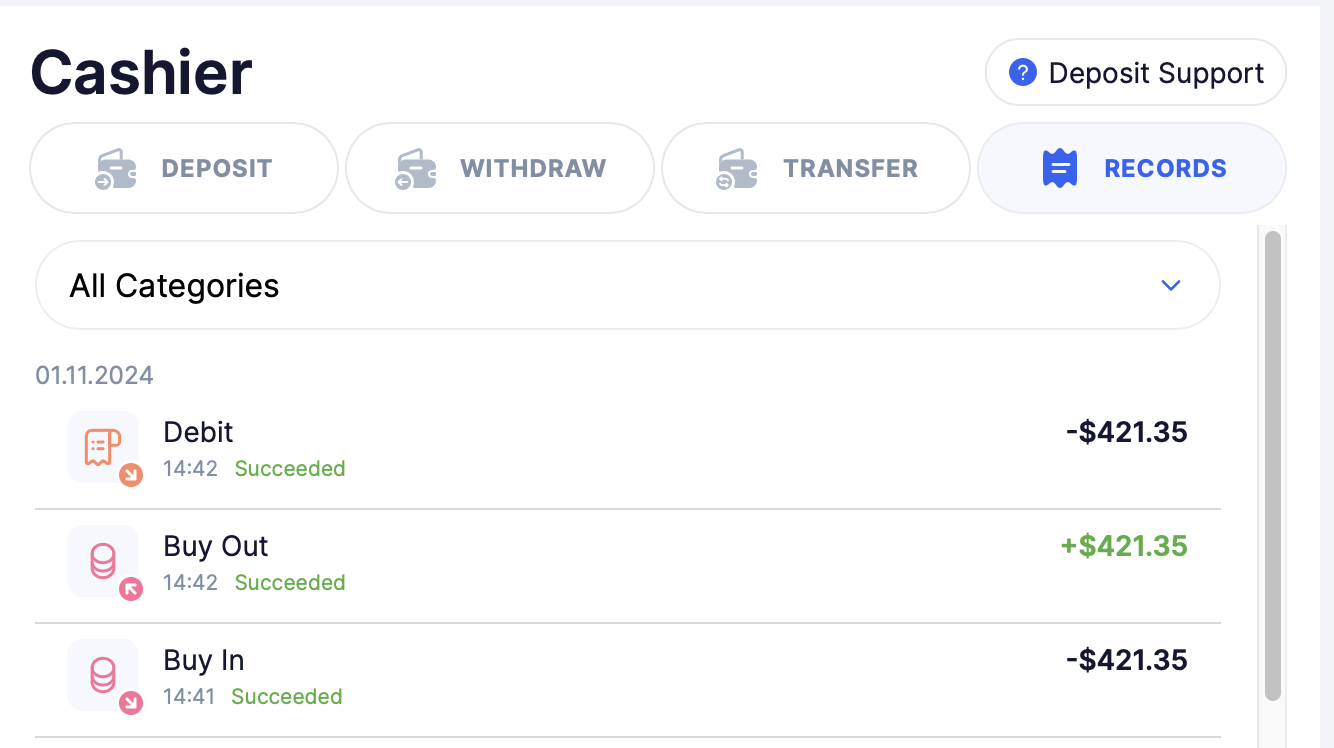This screenshot has width=1334, height=748.
Task: Click the Transfer wallet icon
Action: tap(737, 168)
